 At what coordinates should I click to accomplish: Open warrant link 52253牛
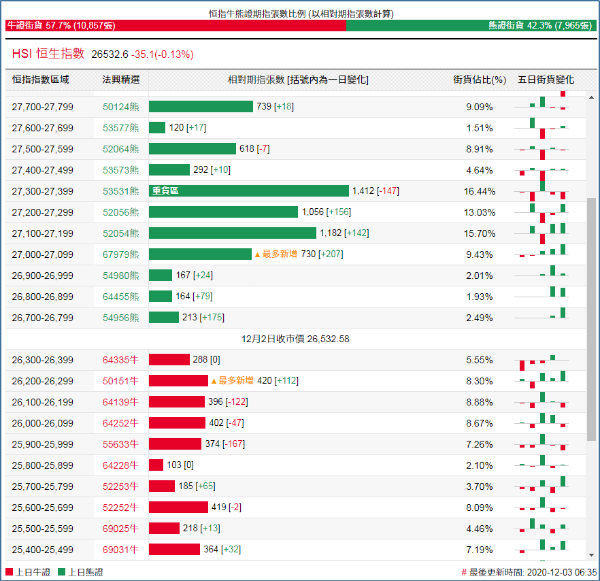120,486
